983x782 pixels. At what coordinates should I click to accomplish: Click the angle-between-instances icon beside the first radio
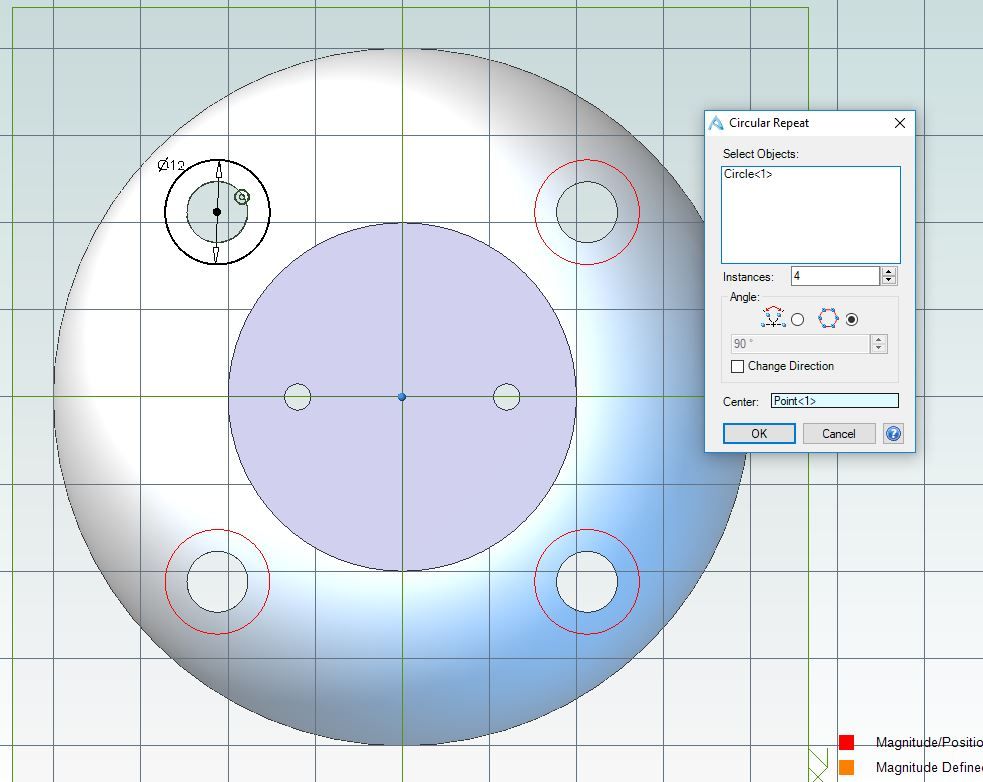774,317
